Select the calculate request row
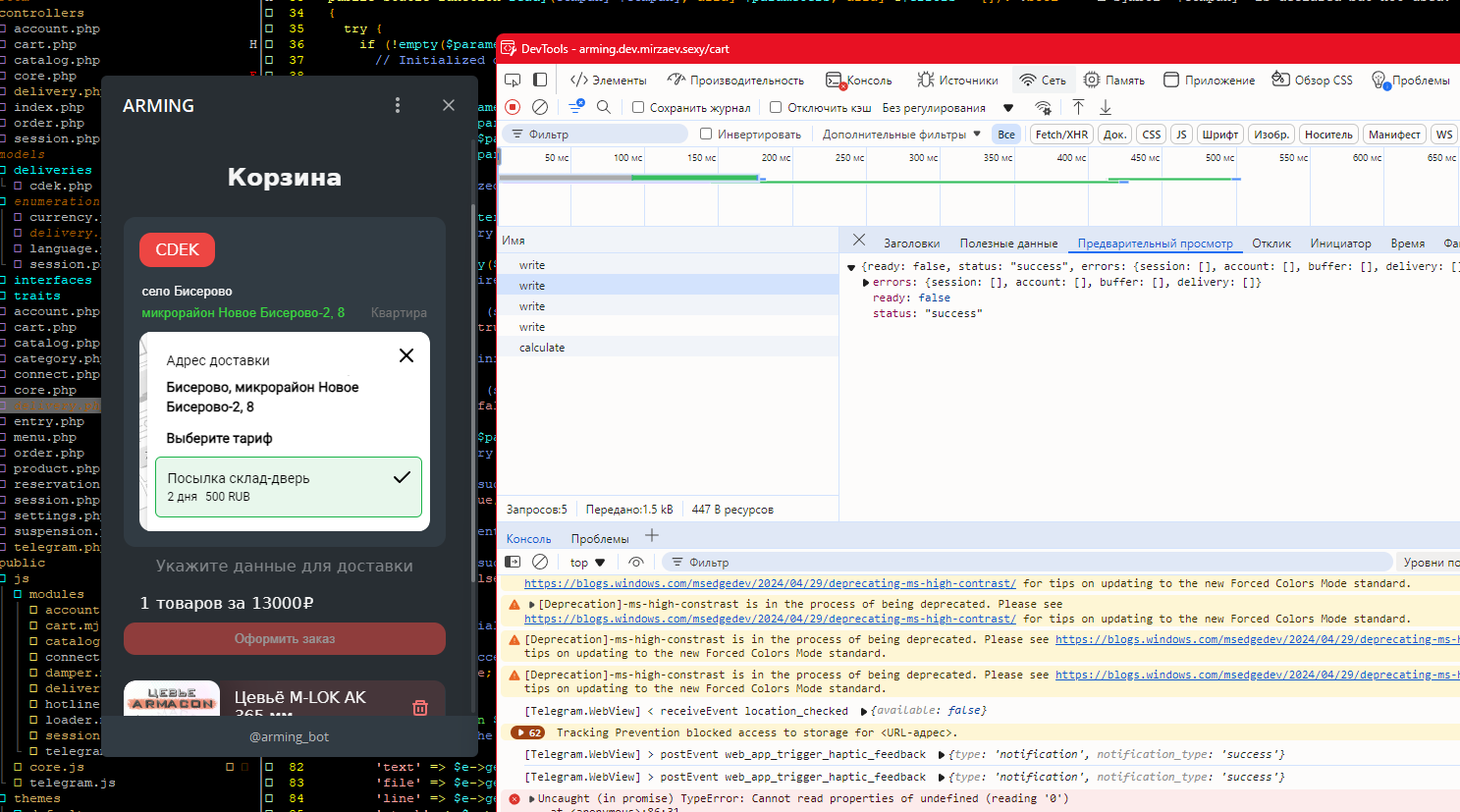This screenshot has width=1460, height=812. click(x=668, y=347)
